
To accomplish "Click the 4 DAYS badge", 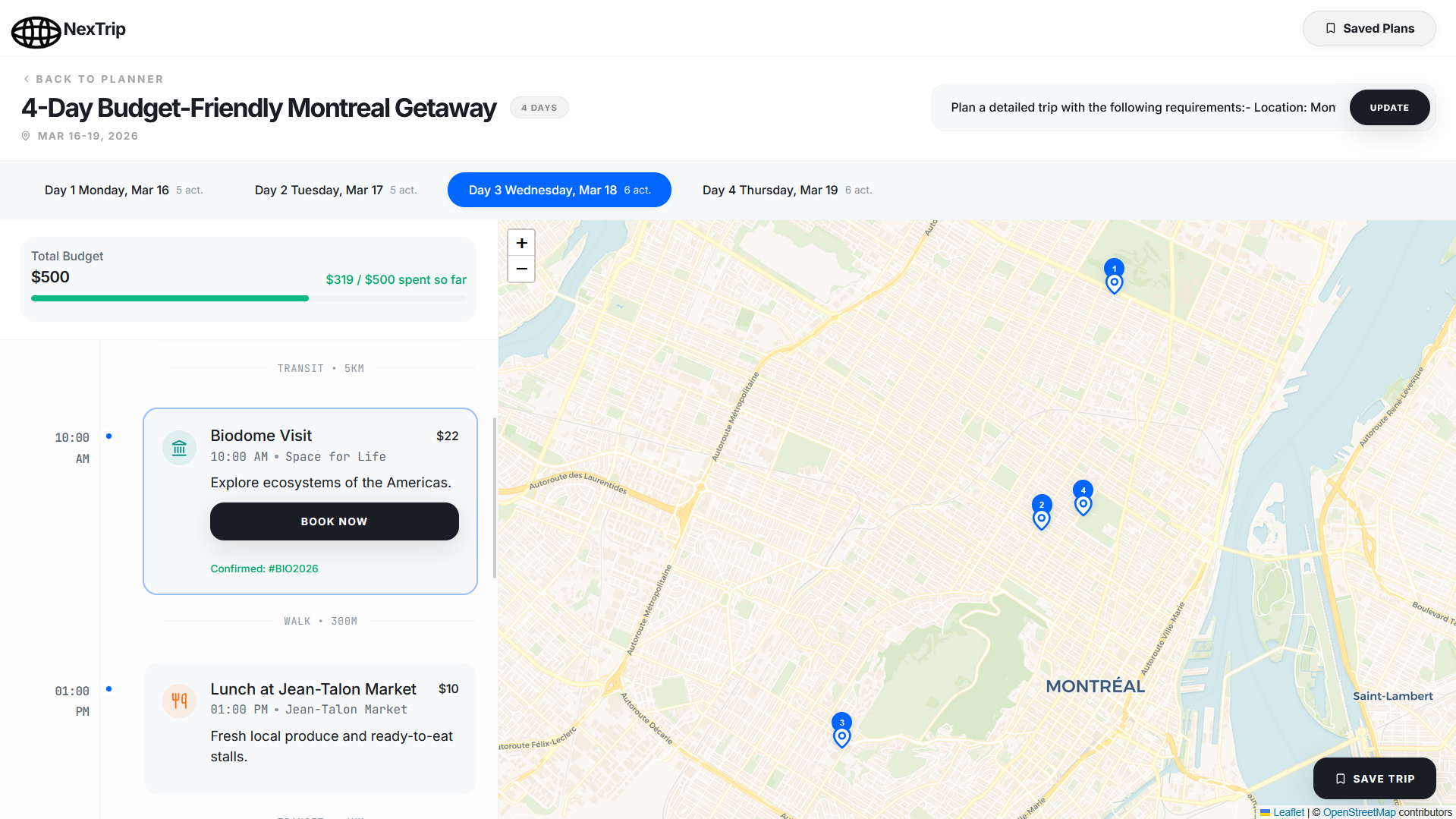I will (x=539, y=108).
